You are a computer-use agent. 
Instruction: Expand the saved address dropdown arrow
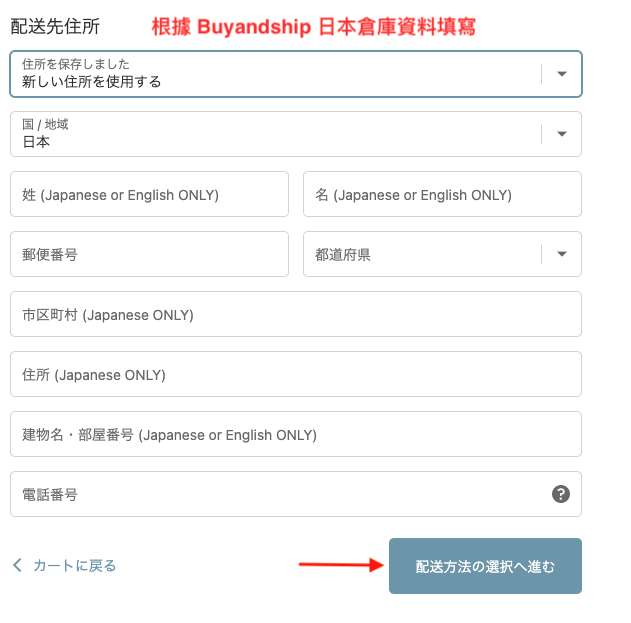click(561, 74)
